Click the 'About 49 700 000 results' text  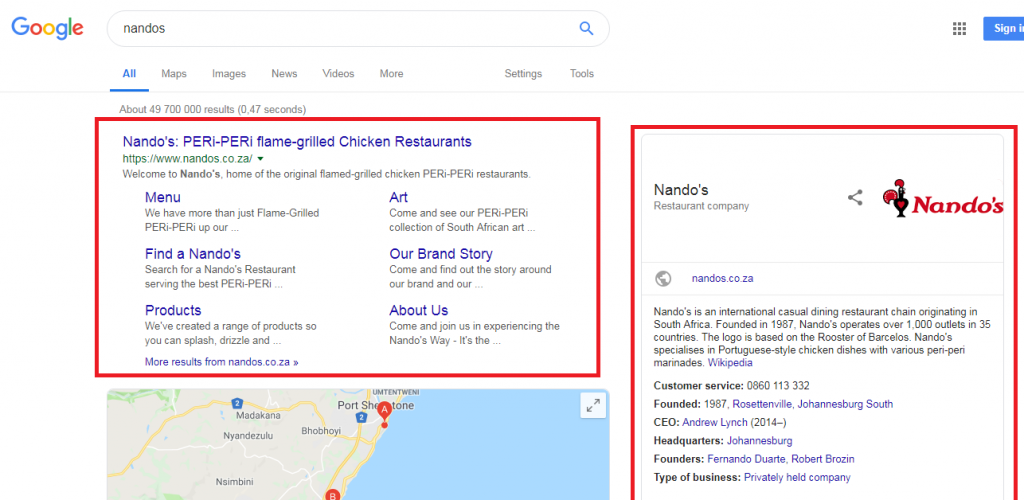pos(212,110)
